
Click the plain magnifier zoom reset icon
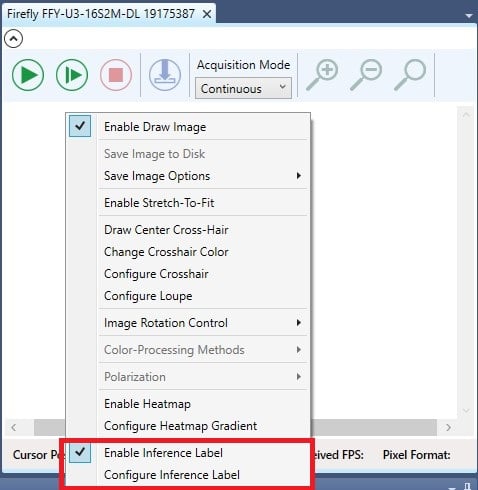point(410,75)
